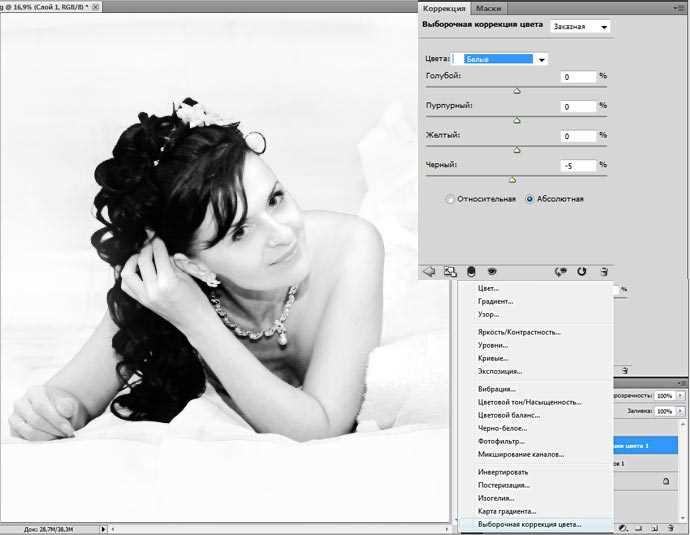This screenshot has width=690, height=535.
Task: Select the Относительная radio button
Action: (449, 199)
